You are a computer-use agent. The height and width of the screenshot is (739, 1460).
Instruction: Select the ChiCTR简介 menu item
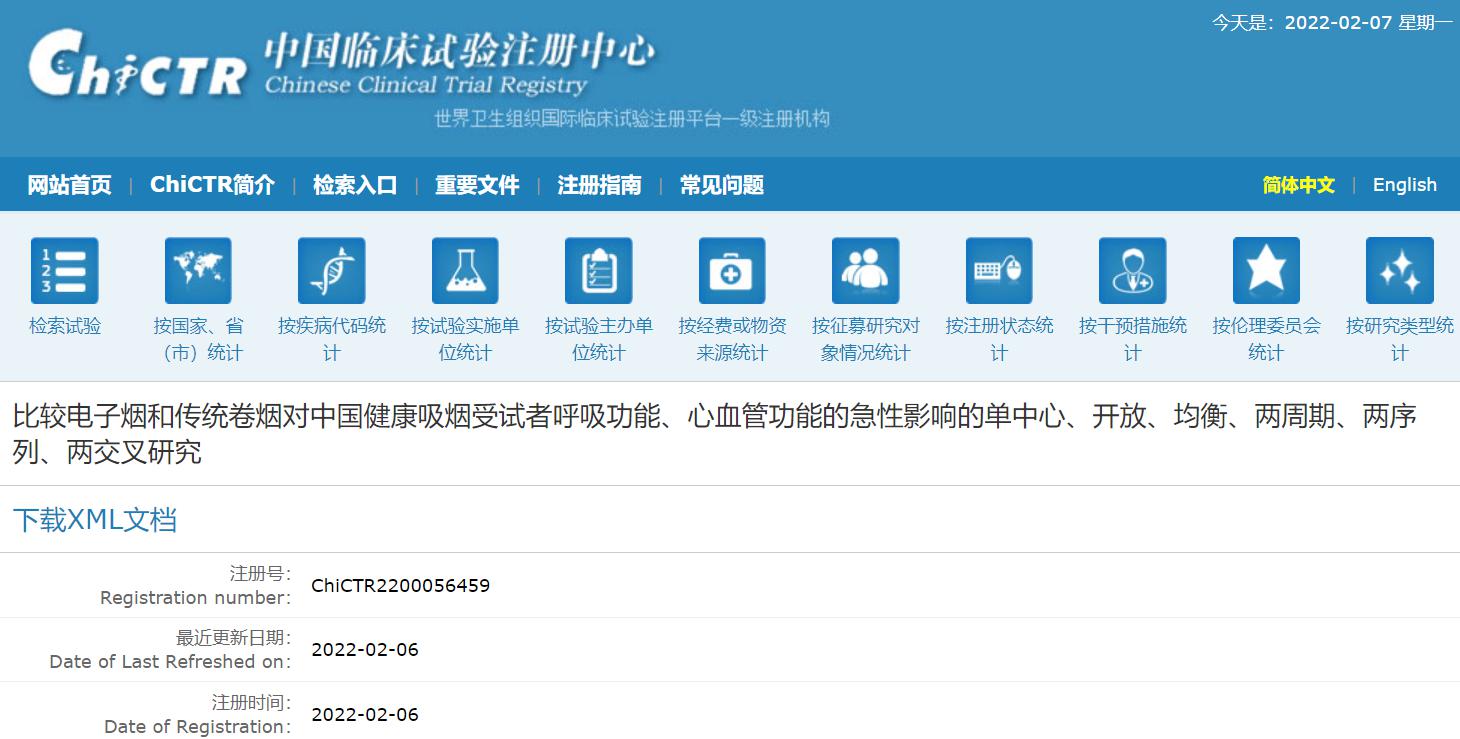coord(212,185)
